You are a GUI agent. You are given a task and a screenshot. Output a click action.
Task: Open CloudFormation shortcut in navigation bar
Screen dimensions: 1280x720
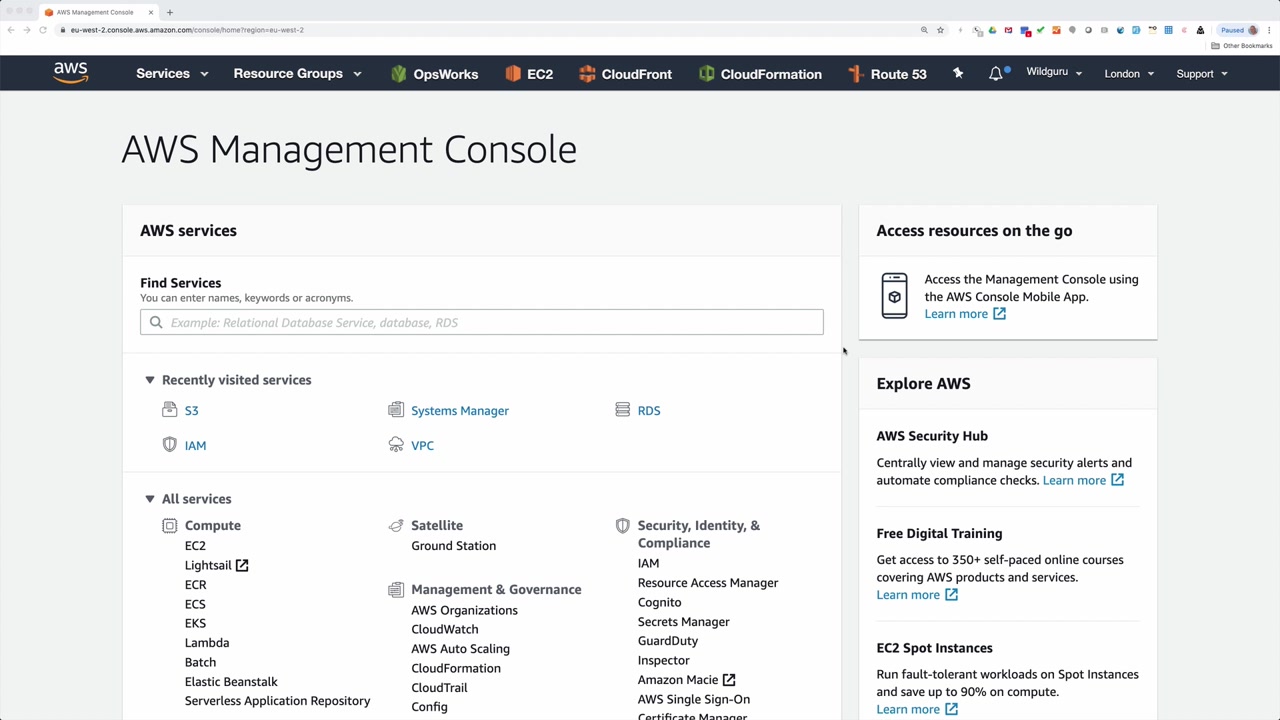click(x=760, y=74)
